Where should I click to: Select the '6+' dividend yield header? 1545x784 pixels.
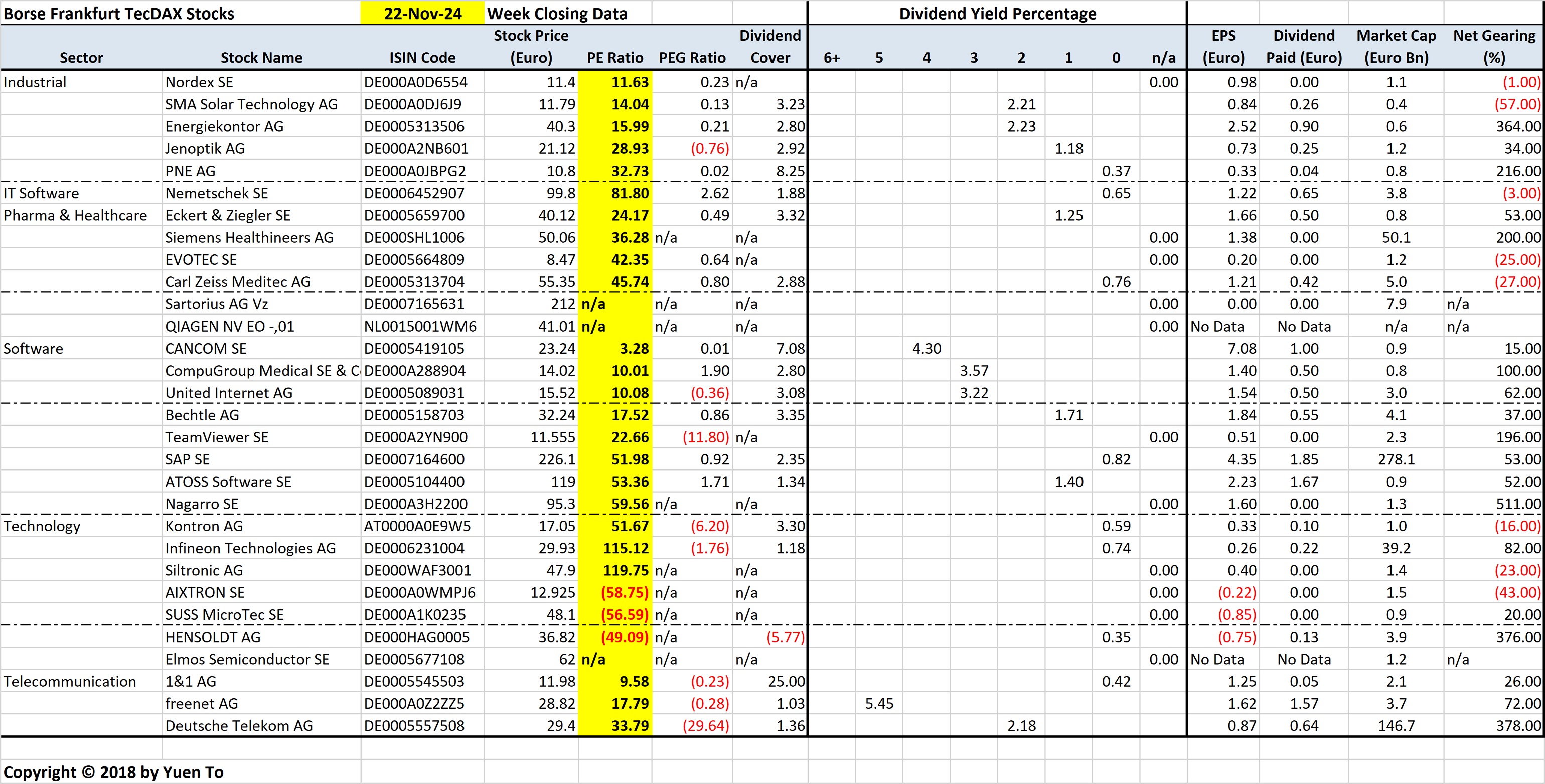pyautogui.click(x=831, y=58)
